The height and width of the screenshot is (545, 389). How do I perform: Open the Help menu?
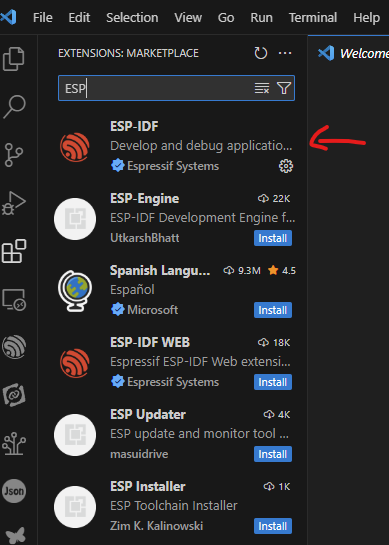(x=366, y=17)
